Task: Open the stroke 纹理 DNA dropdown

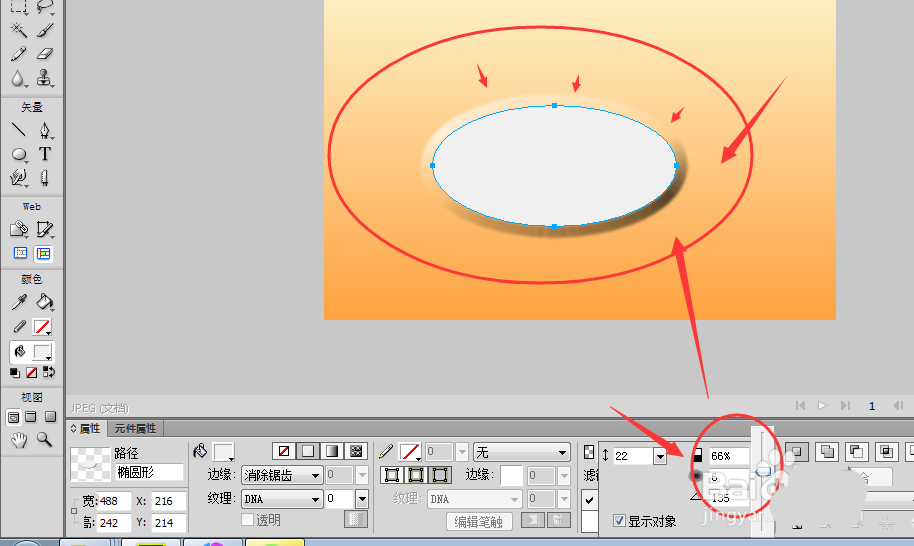Action: [x=474, y=499]
